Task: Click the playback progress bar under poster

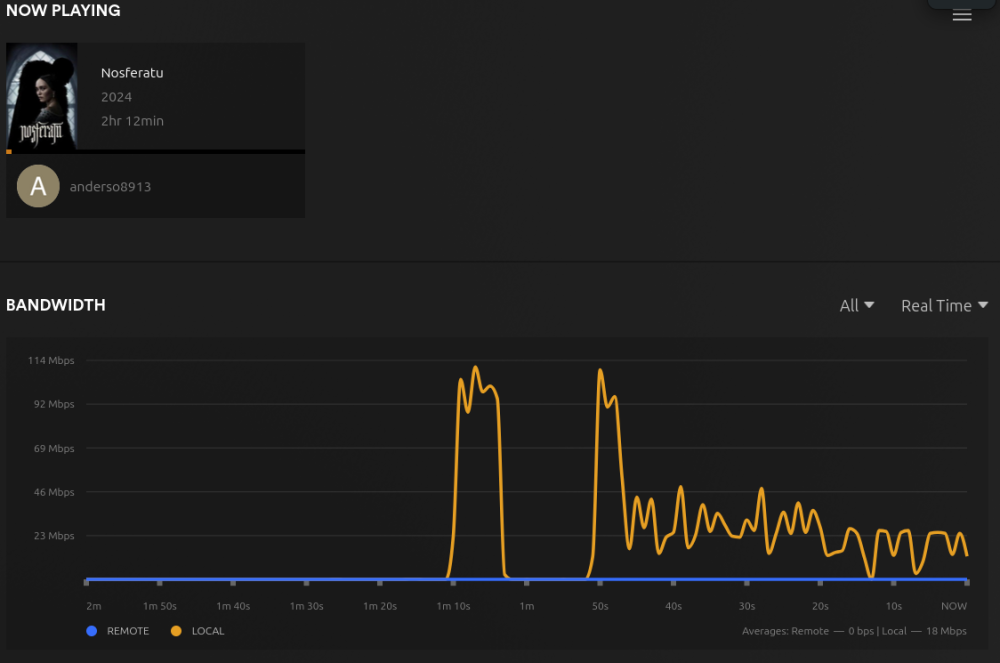Action: pos(155,151)
